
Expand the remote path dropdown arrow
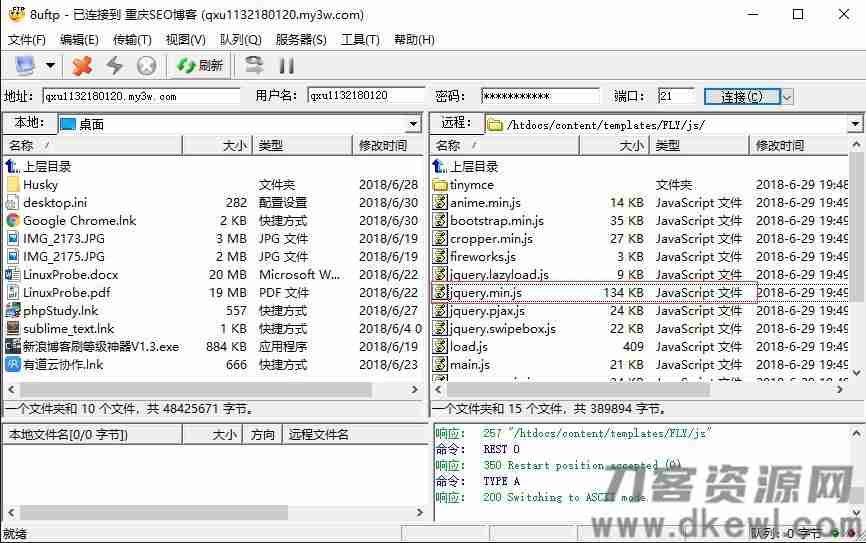[x=855, y=124]
